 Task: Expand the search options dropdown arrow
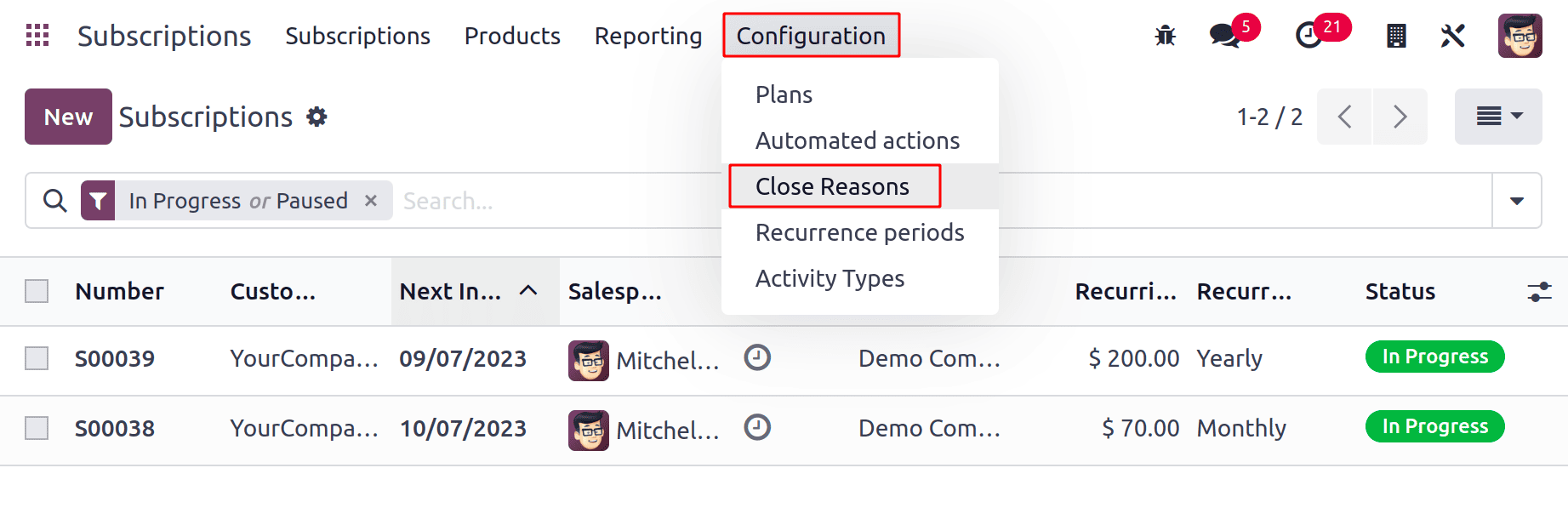(1516, 201)
